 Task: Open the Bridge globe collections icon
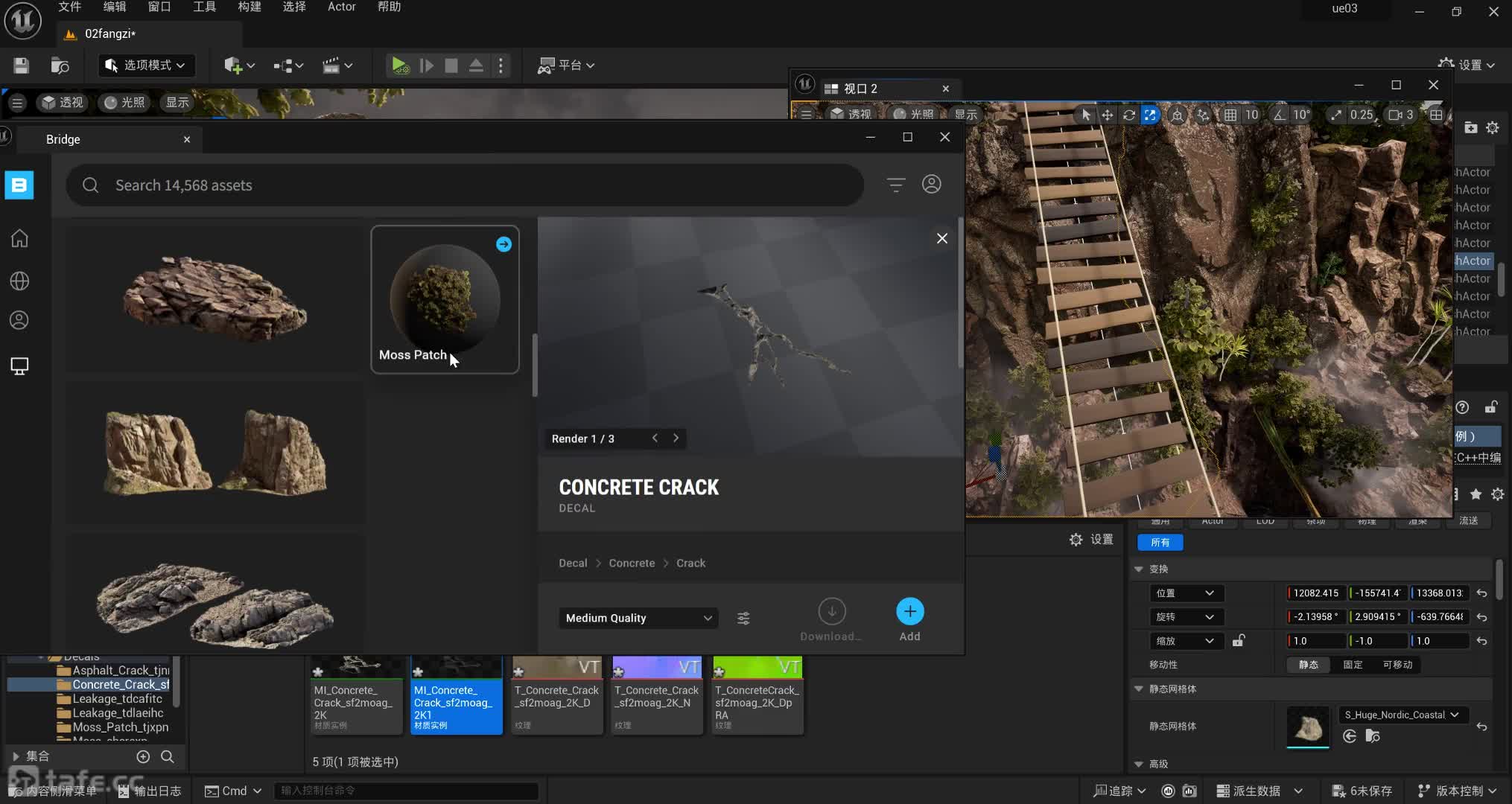pos(19,281)
